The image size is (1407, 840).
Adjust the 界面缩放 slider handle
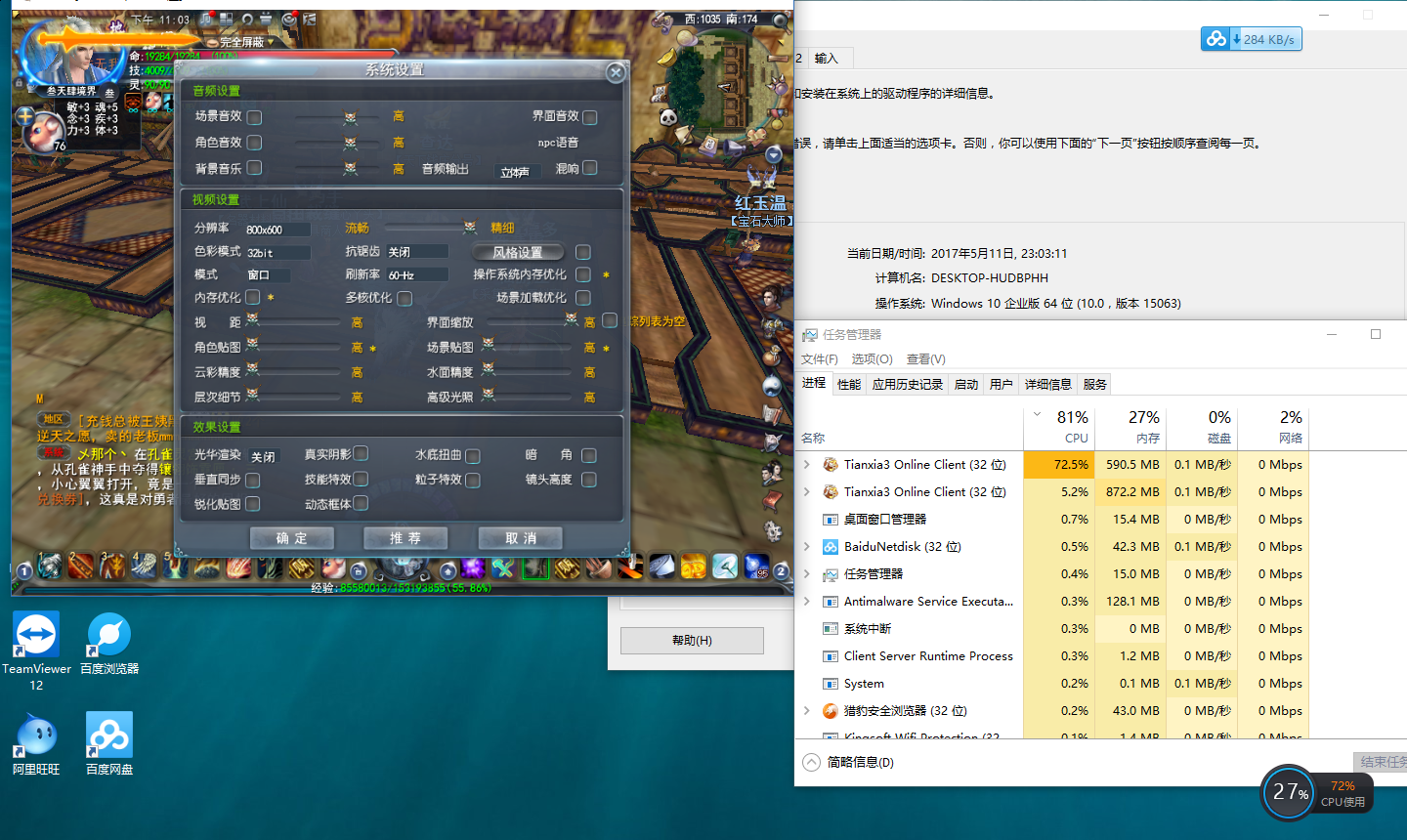coord(571,320)
